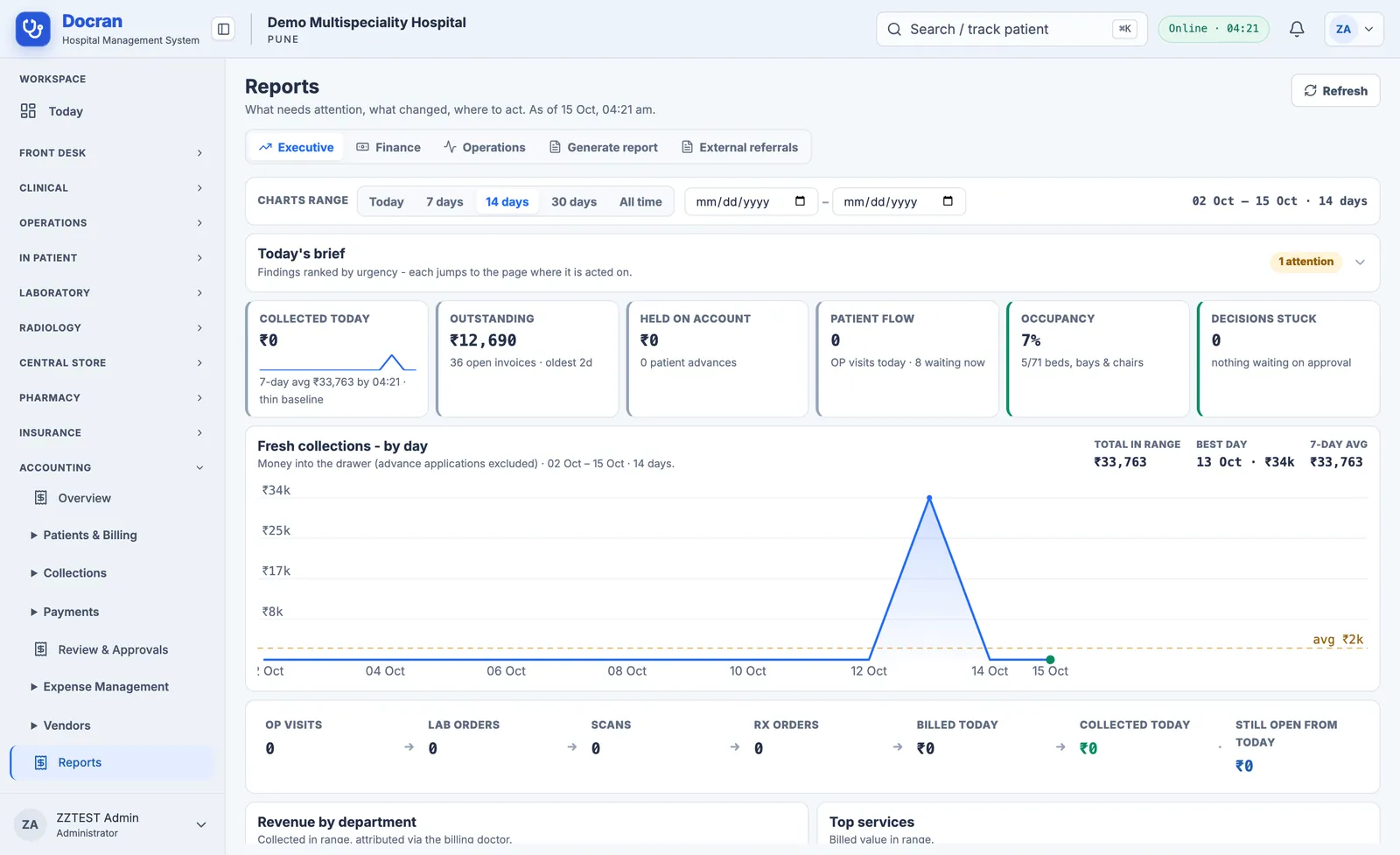This screenshot has width=1400, height=855.
Task: Go to the Today workspace page
Action: click(111, 111)
